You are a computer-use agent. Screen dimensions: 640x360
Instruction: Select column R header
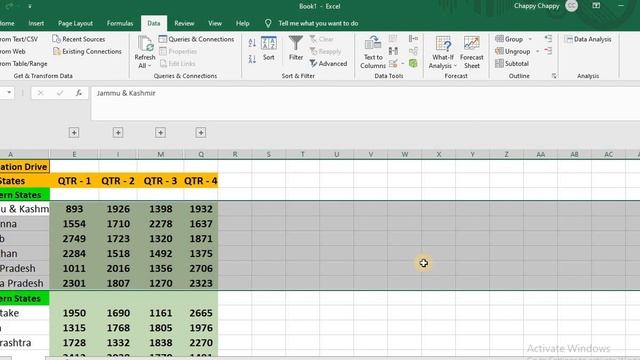pyautogui.click(x=235, y=154)
